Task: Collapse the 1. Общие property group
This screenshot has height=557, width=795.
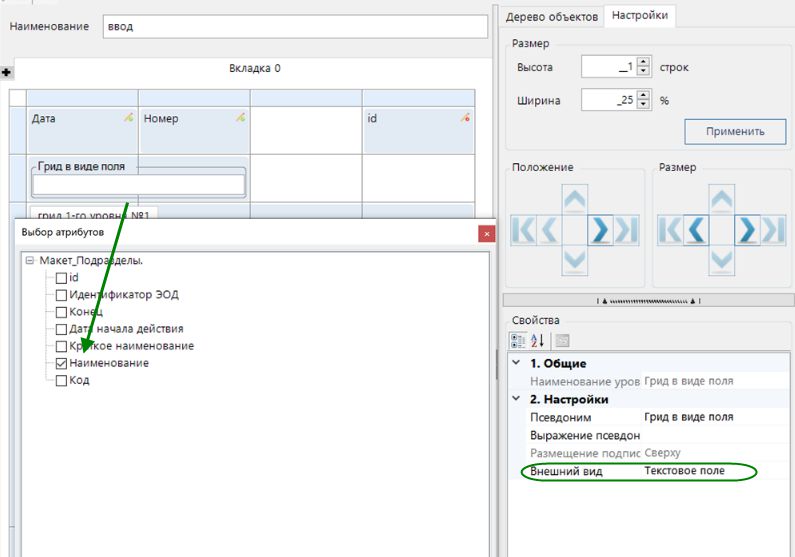Action: (516, 363)
